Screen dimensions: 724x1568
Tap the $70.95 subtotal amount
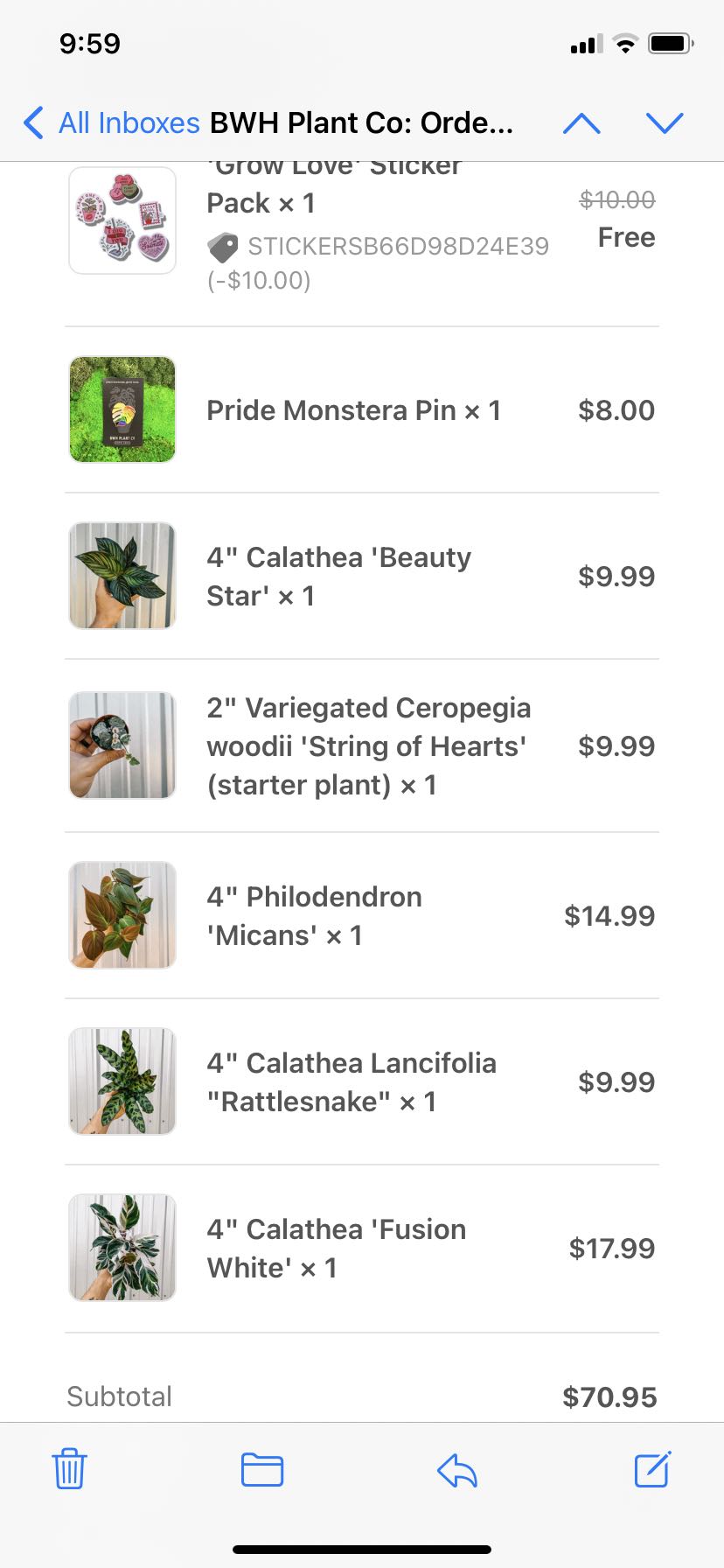coord(609,1396)
